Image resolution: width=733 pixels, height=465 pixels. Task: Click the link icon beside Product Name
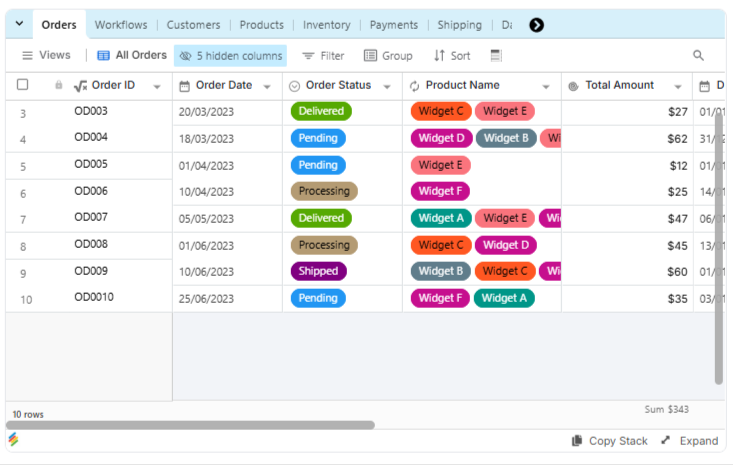[x=415, y=86]
